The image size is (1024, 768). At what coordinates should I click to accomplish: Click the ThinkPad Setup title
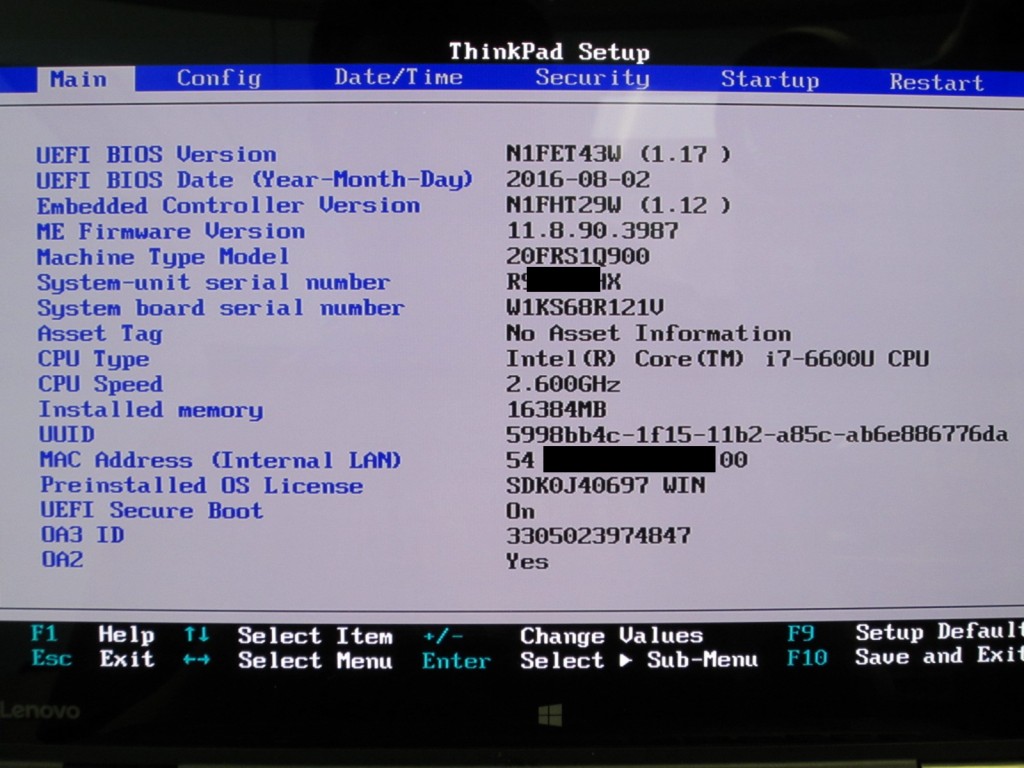pyautogui.click(x=549, y=52)
